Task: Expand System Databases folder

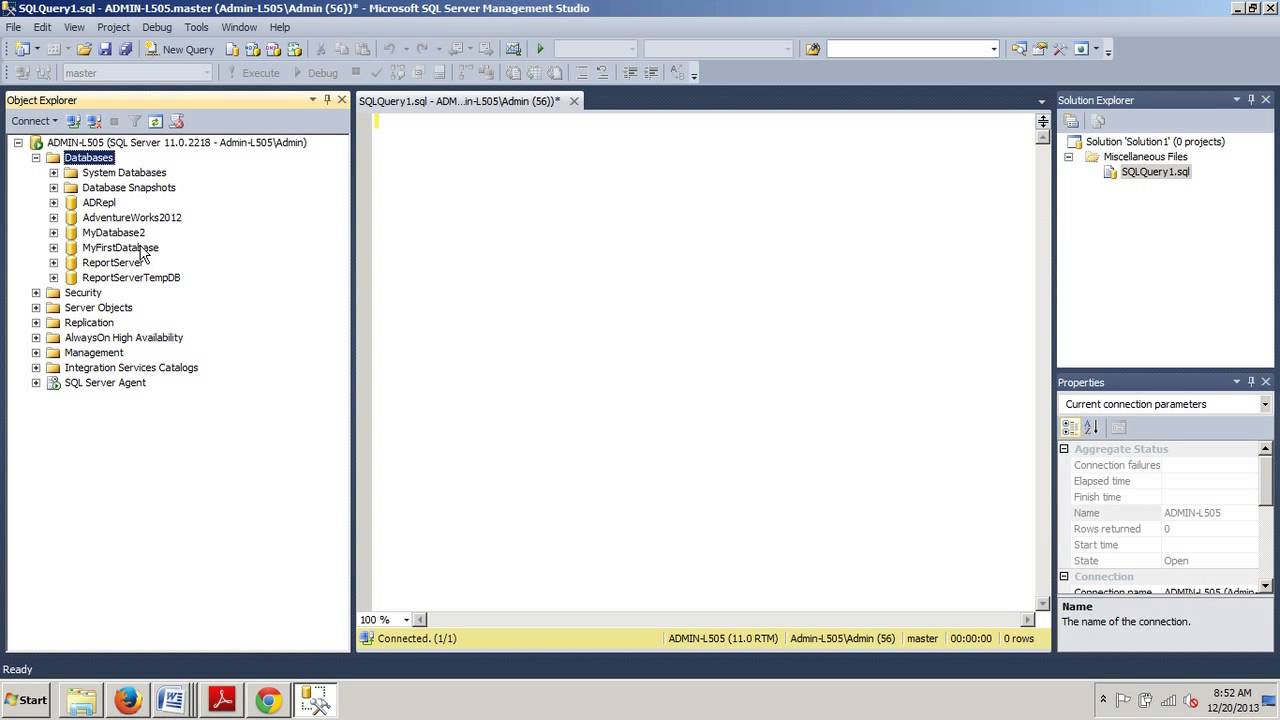Action: pyautogui.click(x=54, y=173)
